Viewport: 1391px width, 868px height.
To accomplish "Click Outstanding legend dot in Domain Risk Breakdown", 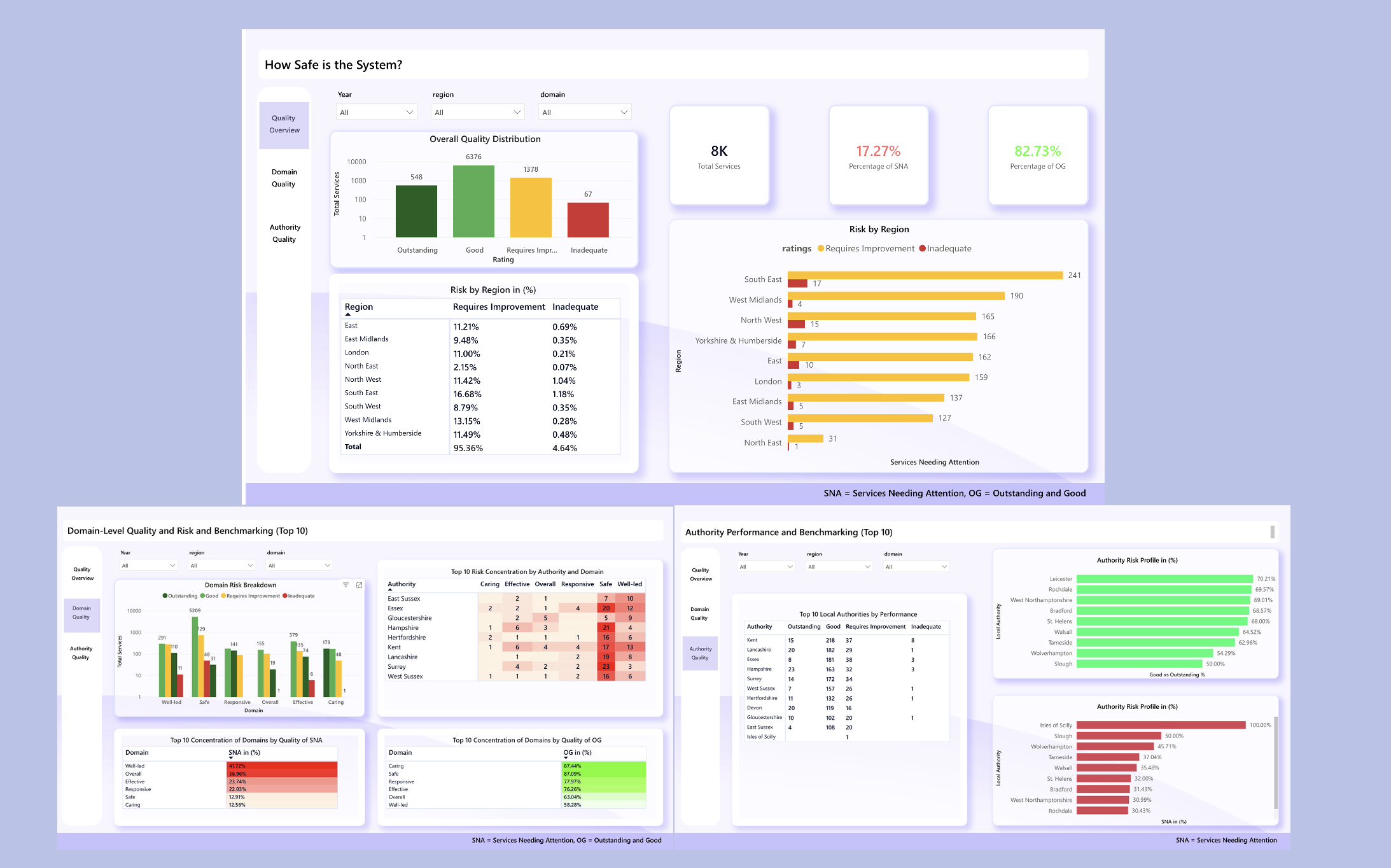I will click(x=165, y=596).
